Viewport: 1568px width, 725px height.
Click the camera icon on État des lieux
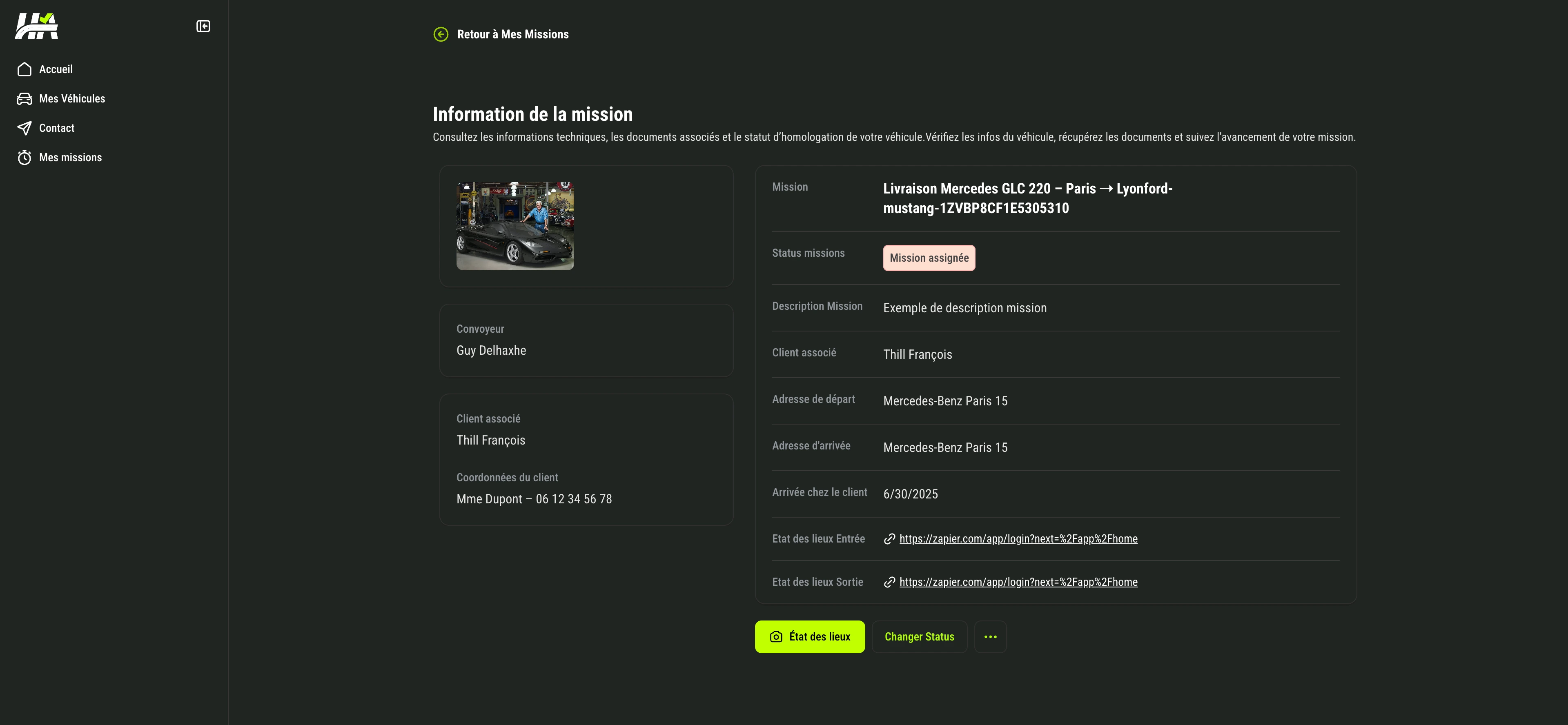[x=776, y=637]
